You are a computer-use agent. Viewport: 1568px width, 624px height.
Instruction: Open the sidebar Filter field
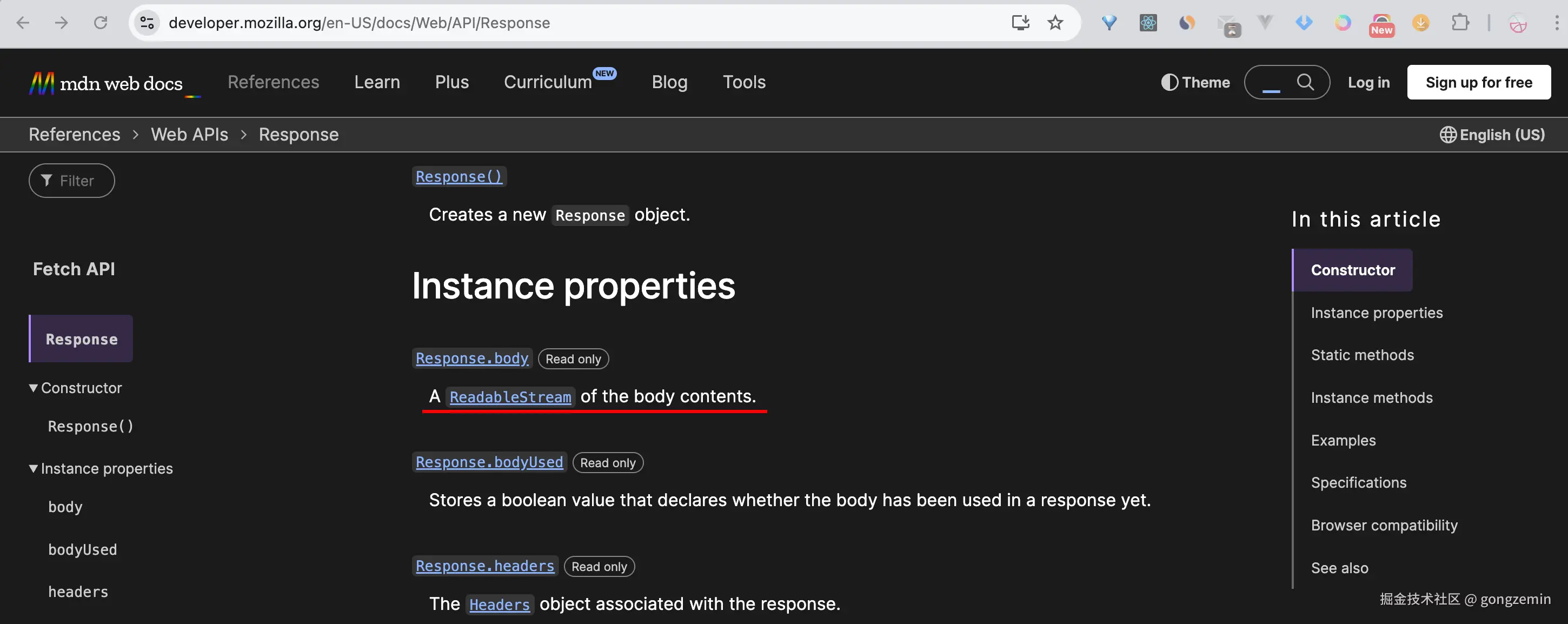[72, 181]
